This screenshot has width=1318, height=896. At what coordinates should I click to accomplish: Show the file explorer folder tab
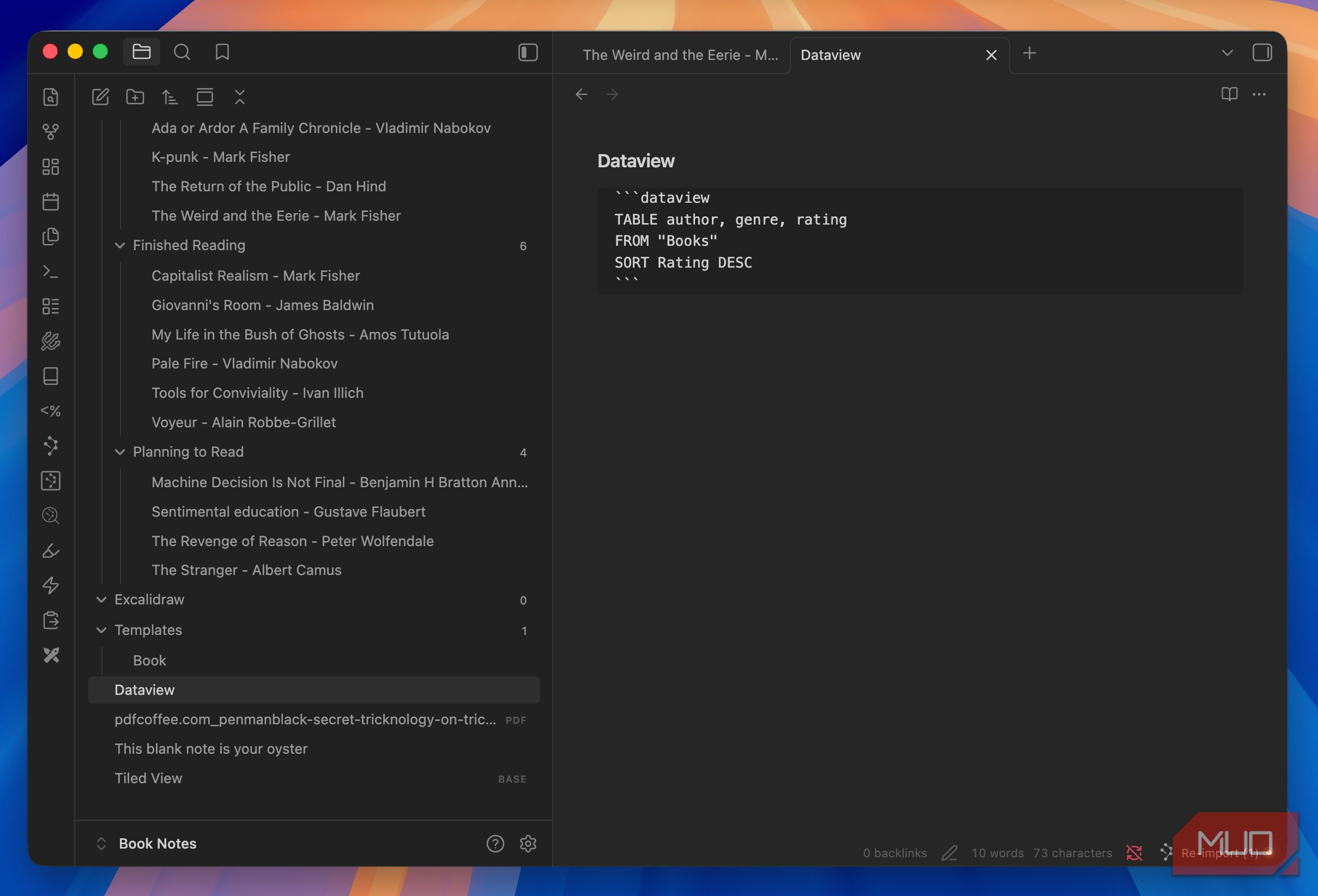141,52
